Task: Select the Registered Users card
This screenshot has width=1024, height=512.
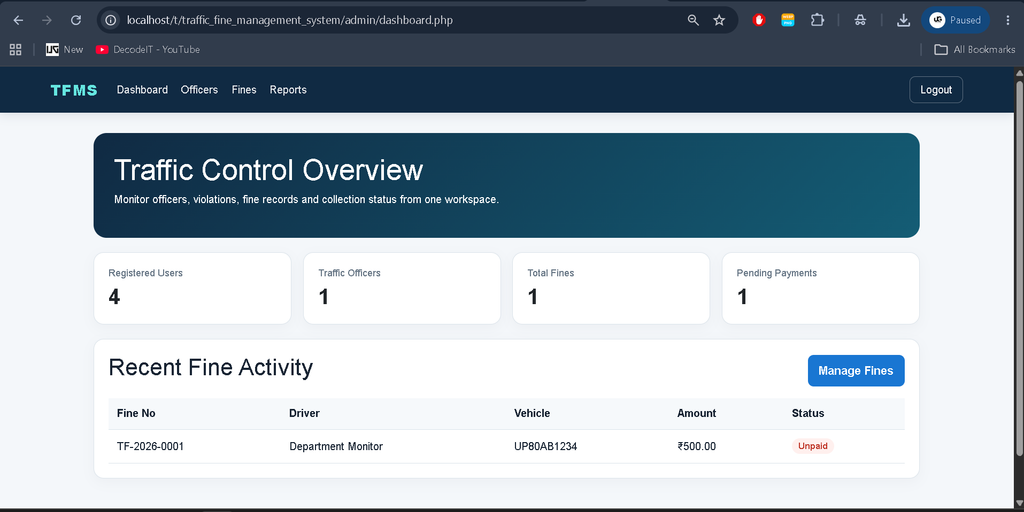Action: pos(193,288)
